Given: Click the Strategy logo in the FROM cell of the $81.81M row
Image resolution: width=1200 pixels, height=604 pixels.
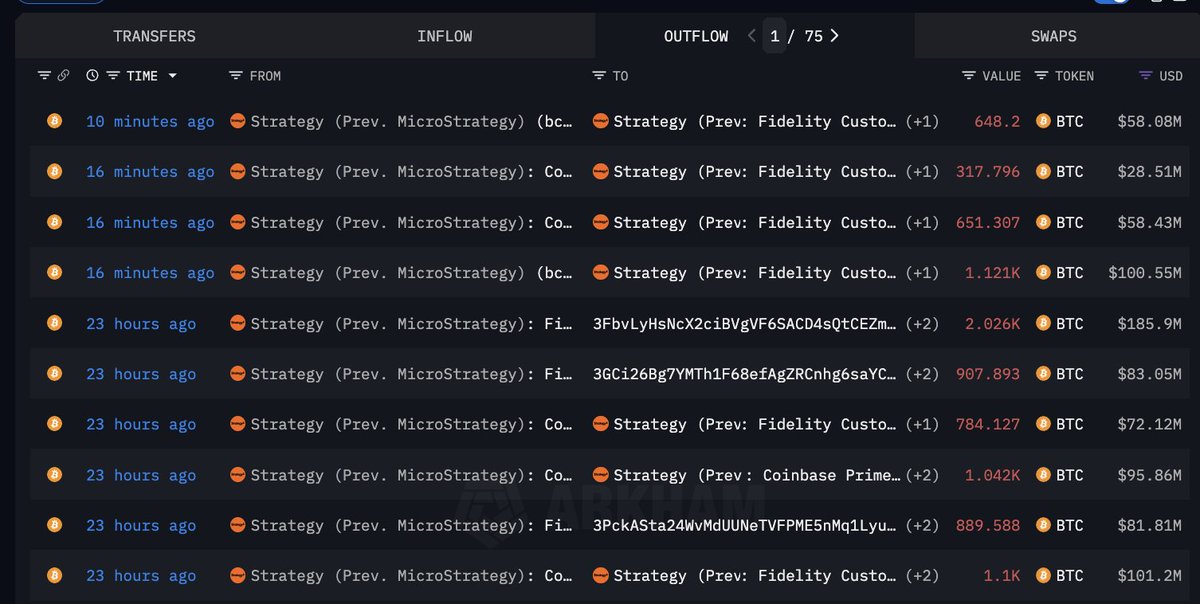Looking at the screenshot, I should click(238, 525).
